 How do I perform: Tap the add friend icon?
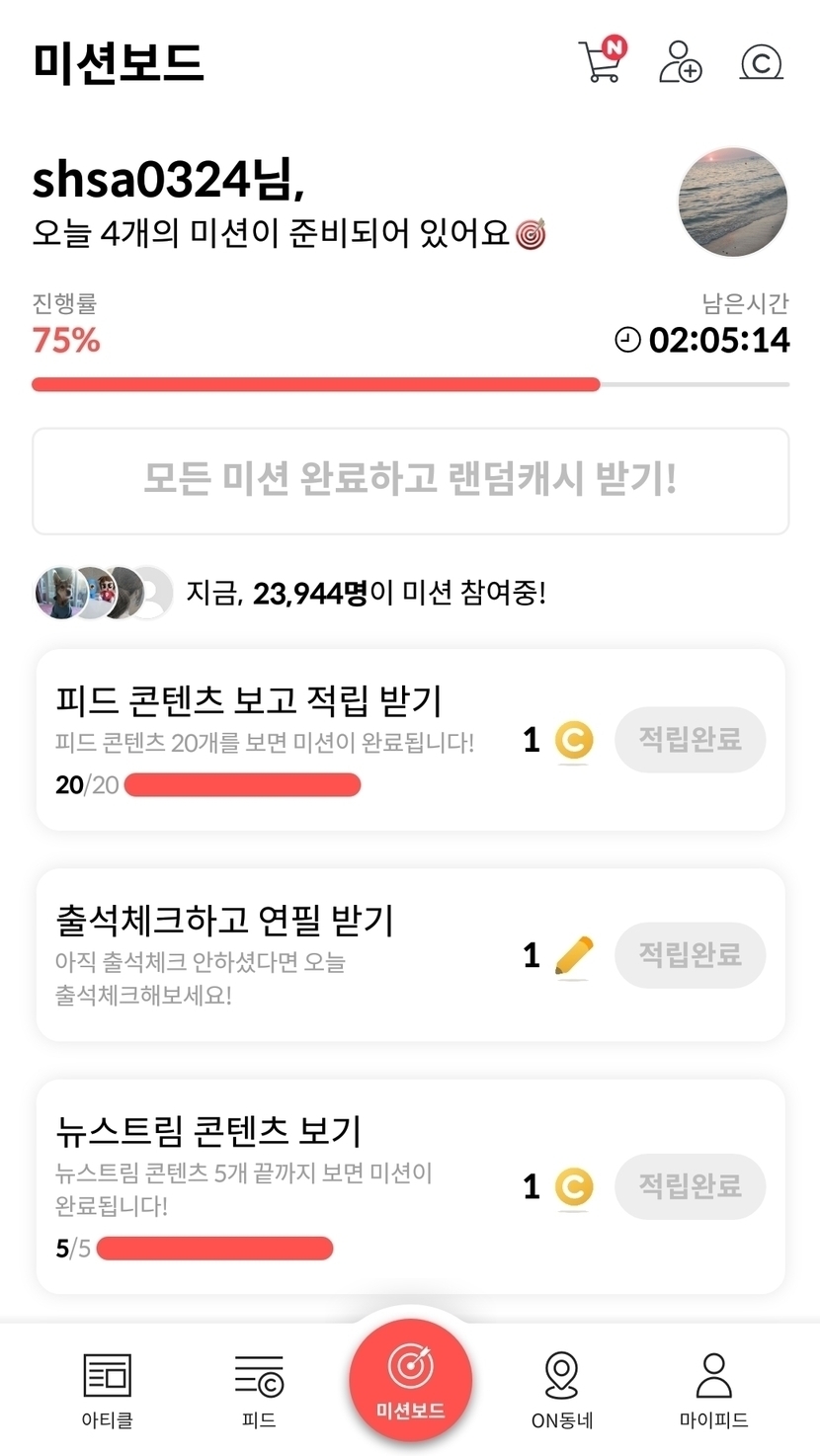[680, 62]
